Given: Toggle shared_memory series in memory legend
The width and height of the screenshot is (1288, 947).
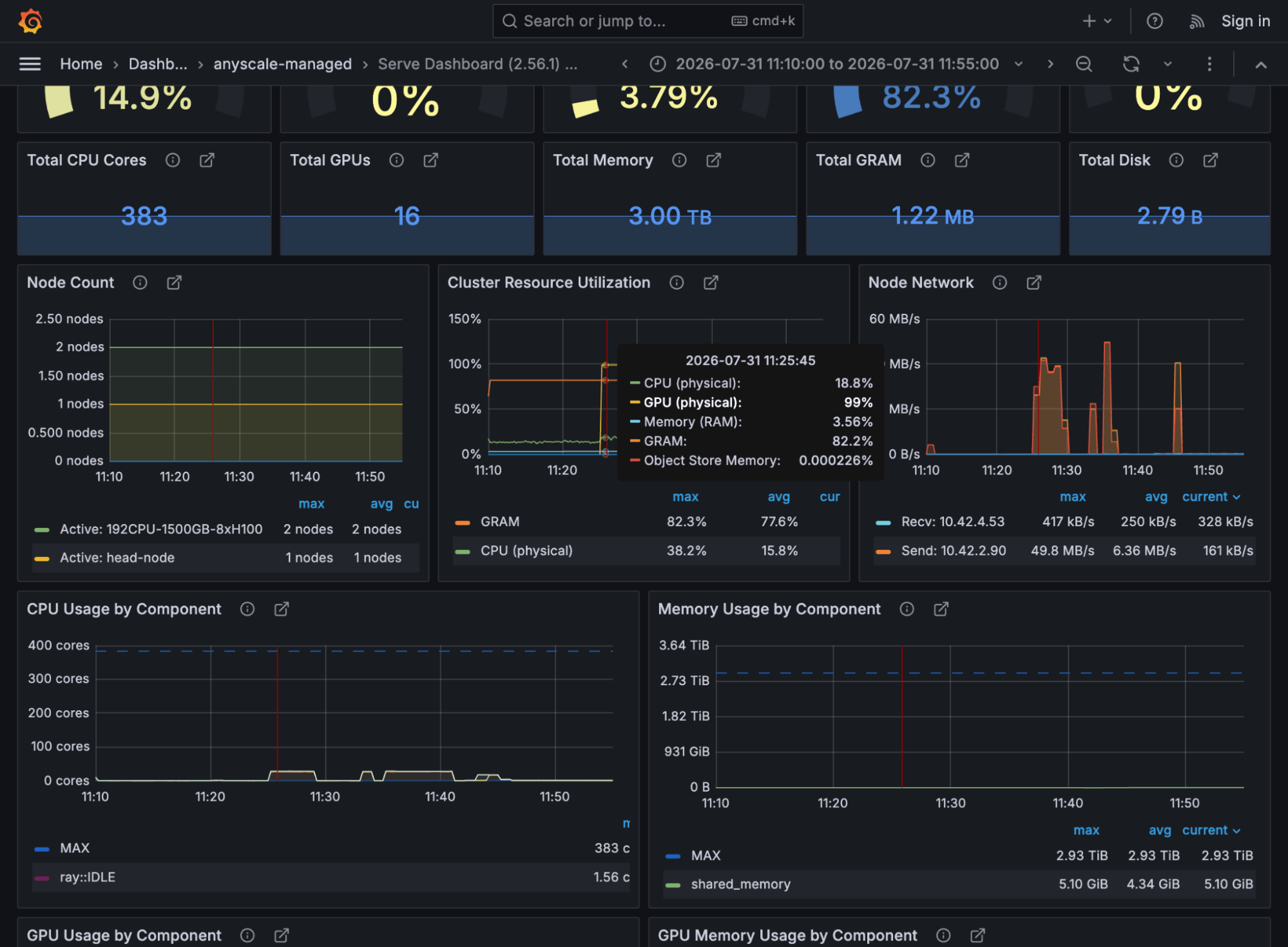Looking at the screenshot, I should (x=740, y=884).
